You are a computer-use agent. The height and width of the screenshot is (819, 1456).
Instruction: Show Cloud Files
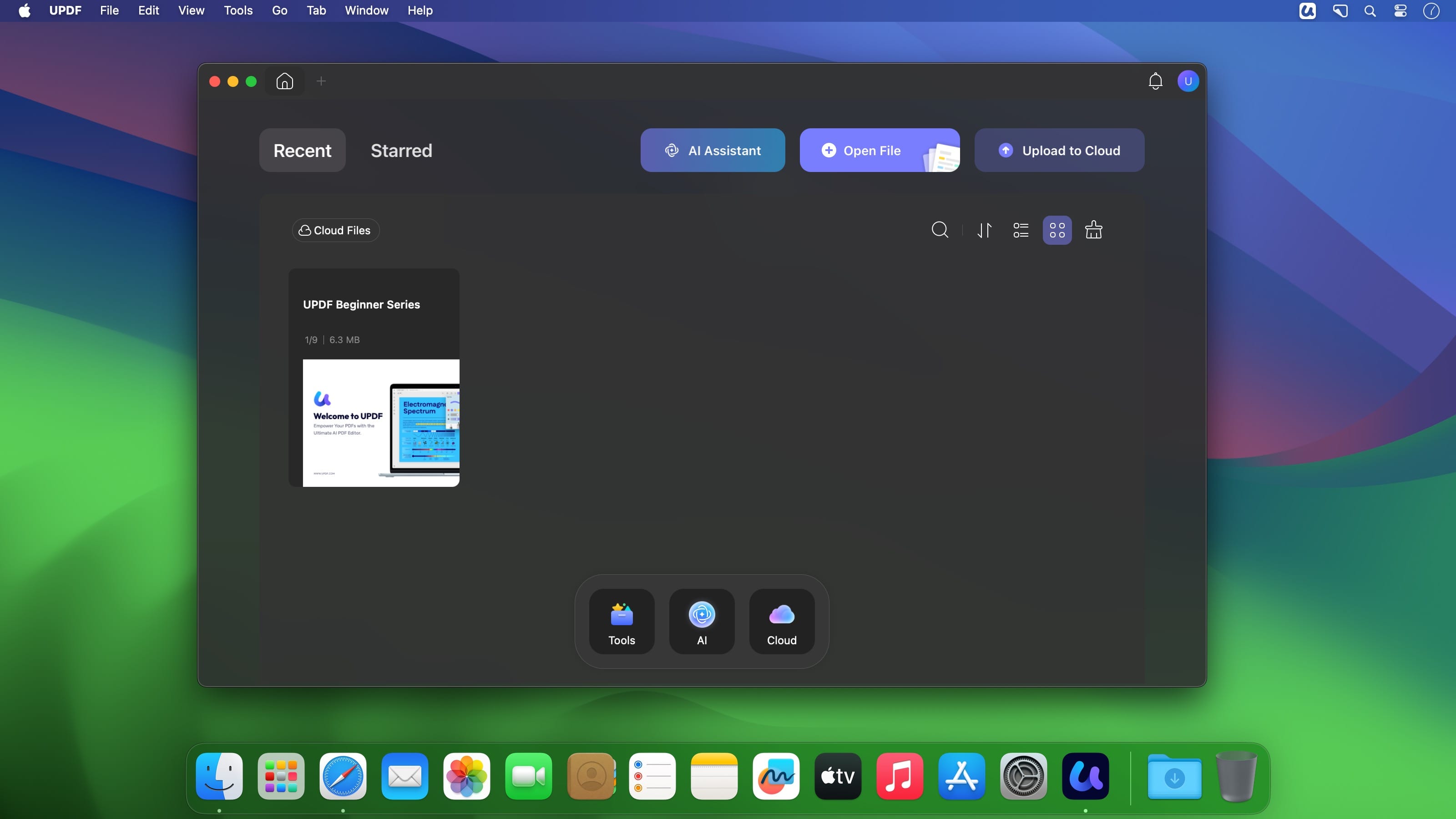click(335, 230)
